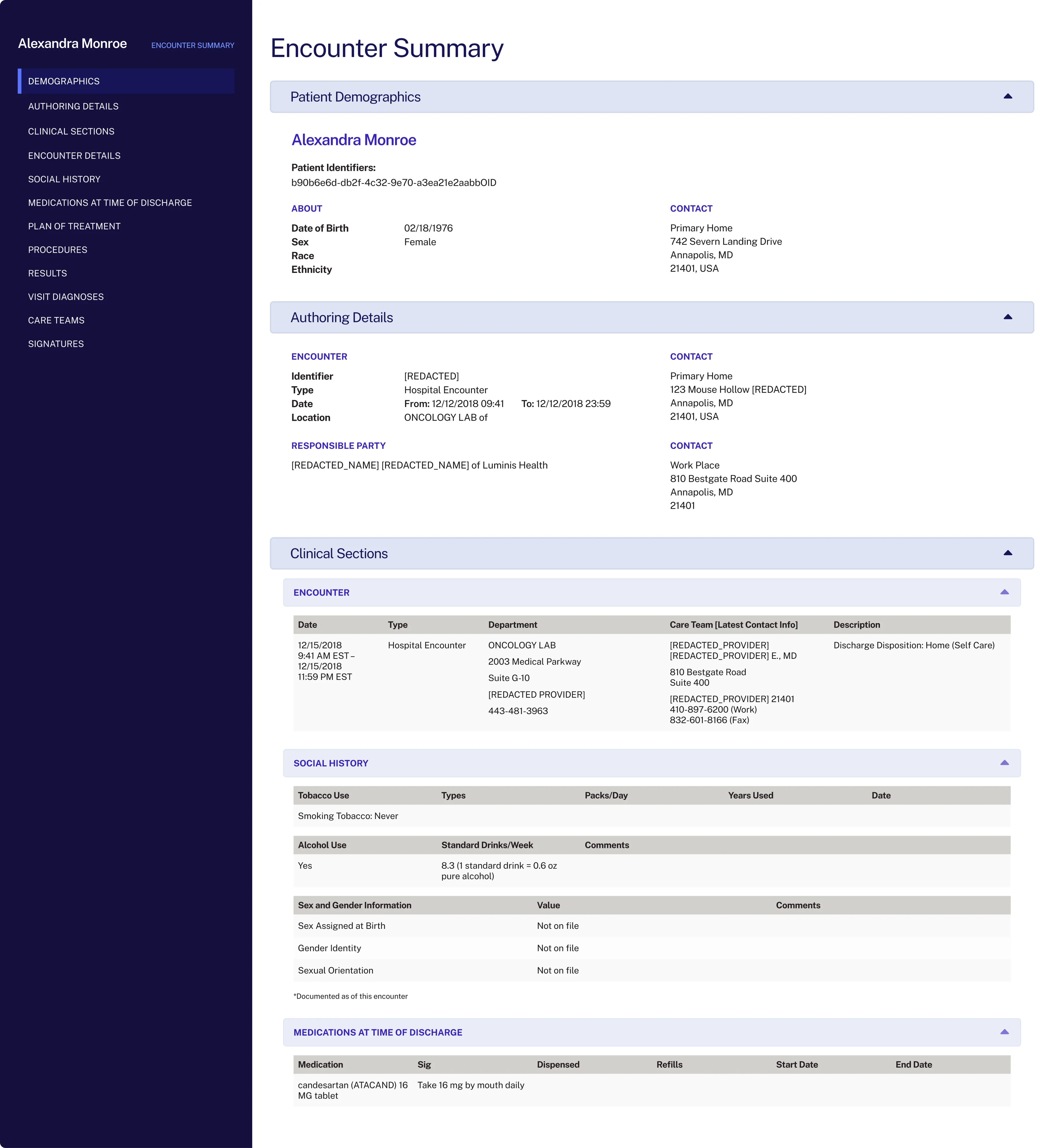Image resolution: width=1052 pixels, height=1148 pixels.
Task: Collapse the Encounter subsection arrow
Action: [x=1004, y=592]
